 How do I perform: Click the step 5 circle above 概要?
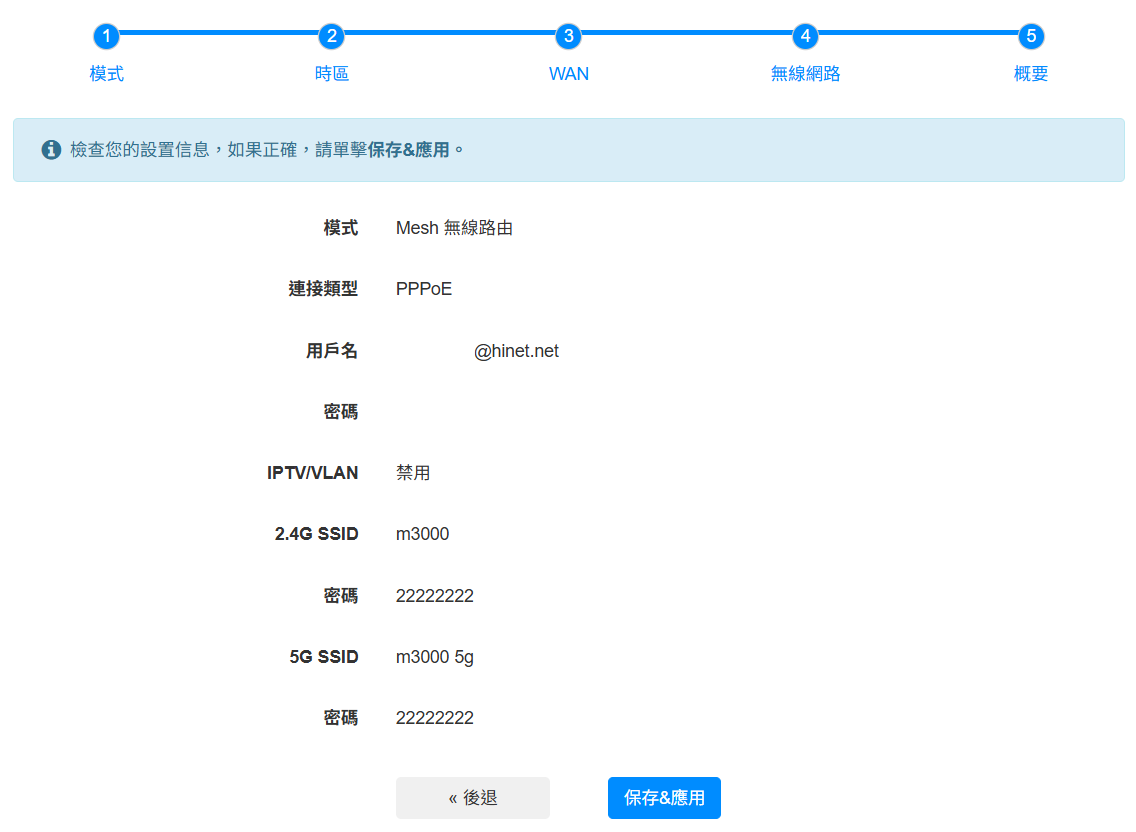point(1030,35)
